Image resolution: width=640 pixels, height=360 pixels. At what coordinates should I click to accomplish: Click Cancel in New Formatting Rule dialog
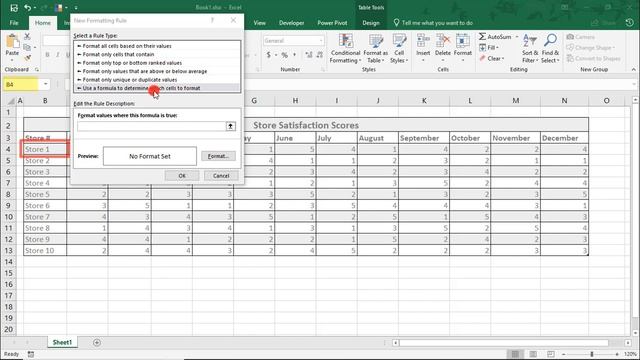coord(221,176)
